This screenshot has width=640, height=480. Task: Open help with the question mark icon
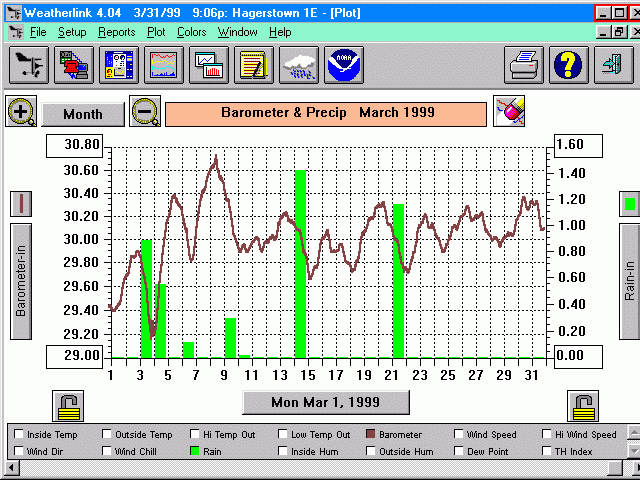569,65
